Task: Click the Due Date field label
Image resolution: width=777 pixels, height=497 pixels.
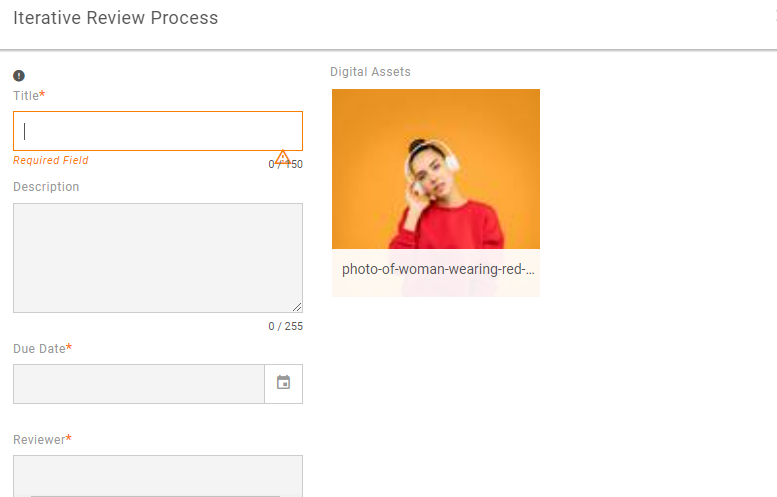Action: coord(39,349)
